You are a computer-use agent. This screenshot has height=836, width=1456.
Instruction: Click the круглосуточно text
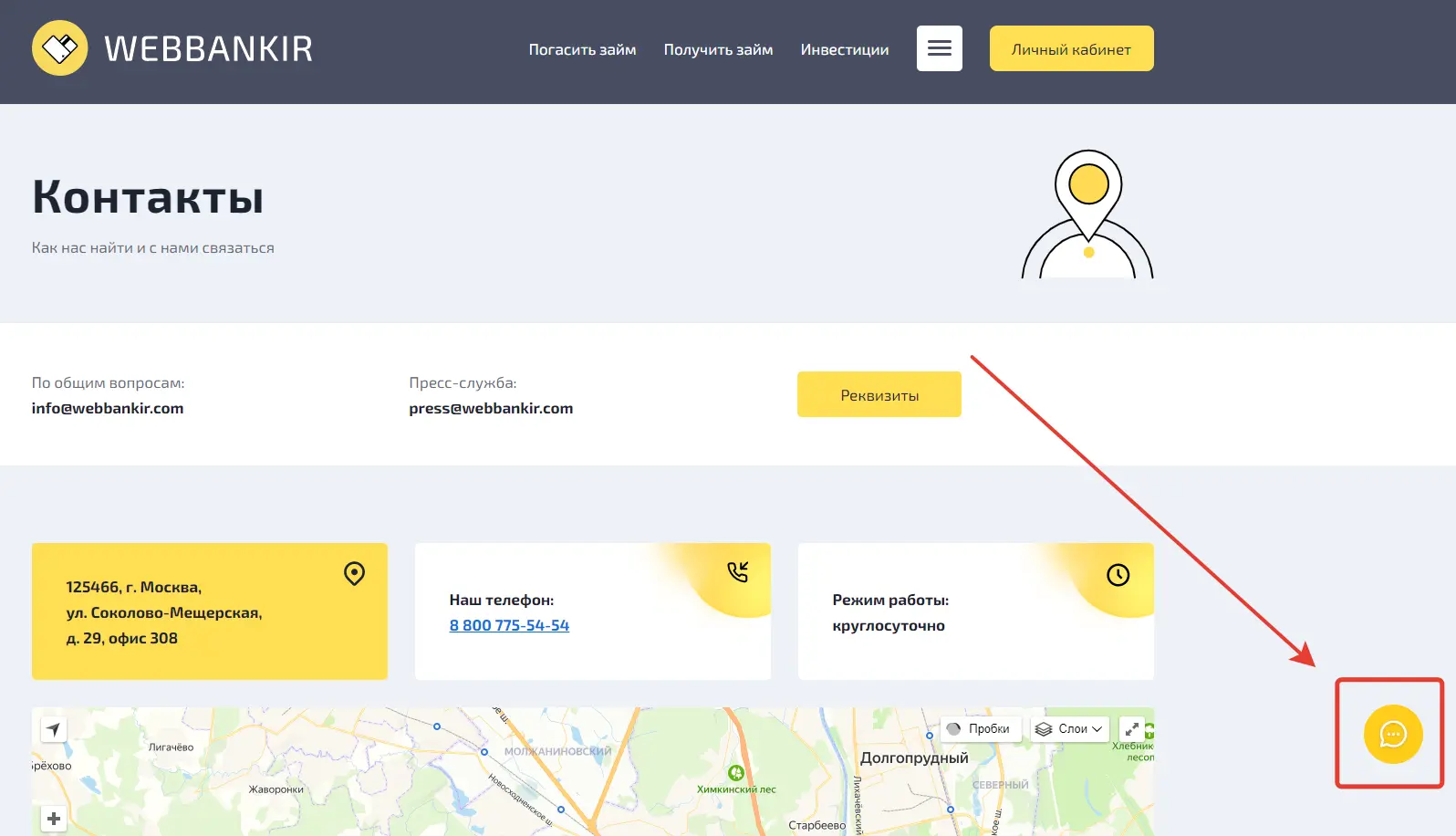point(889,626)
